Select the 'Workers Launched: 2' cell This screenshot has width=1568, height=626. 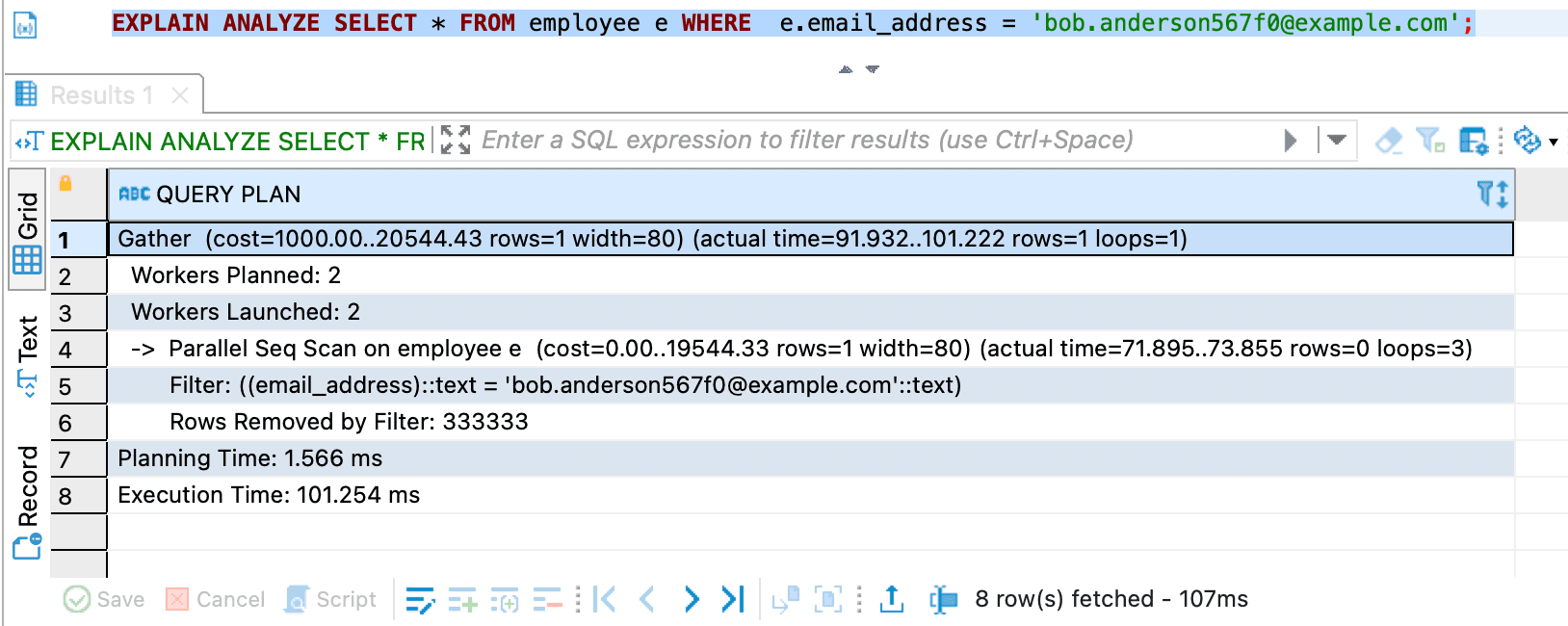pyautogui.click(x=810, y=312)
